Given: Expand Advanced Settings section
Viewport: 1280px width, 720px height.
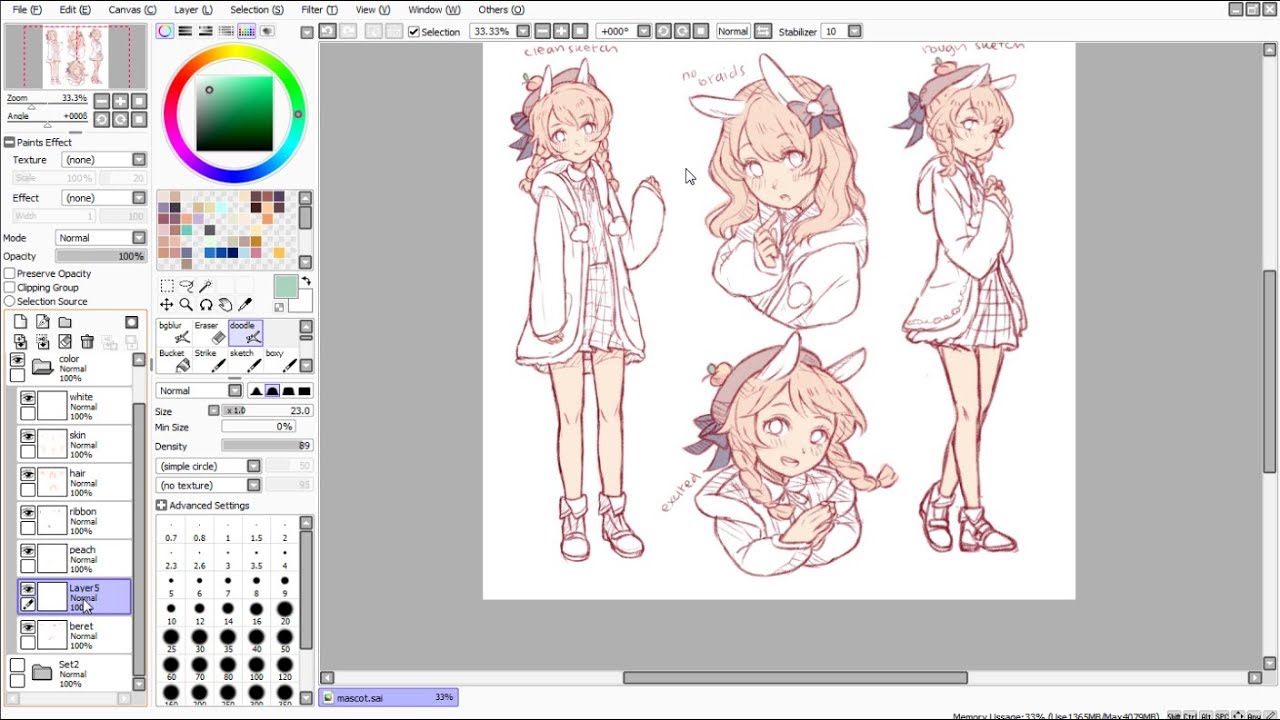Looking at the screenshot, I should click(x=161, y=506).
